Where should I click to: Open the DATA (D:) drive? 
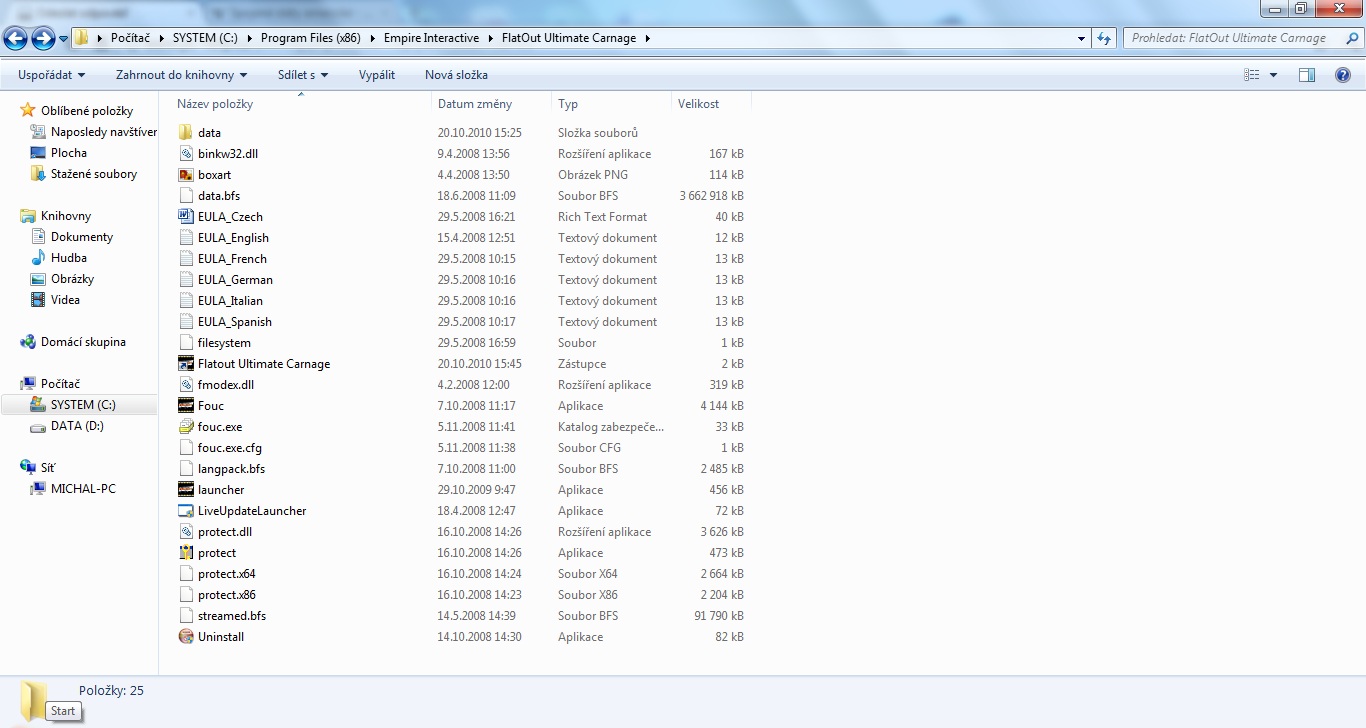[77, 426]
